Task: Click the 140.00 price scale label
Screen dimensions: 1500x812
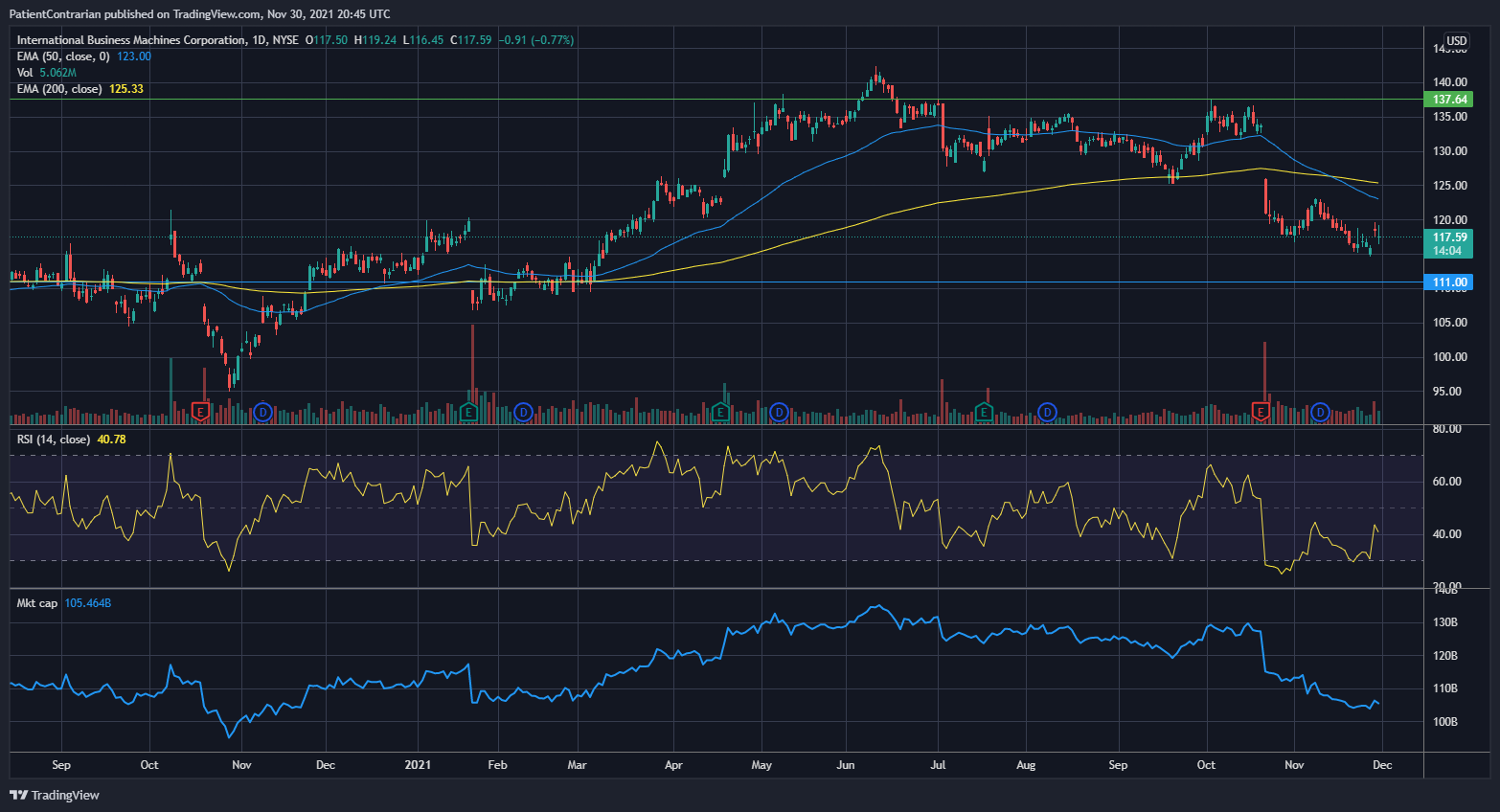Action: point(1450,82)
